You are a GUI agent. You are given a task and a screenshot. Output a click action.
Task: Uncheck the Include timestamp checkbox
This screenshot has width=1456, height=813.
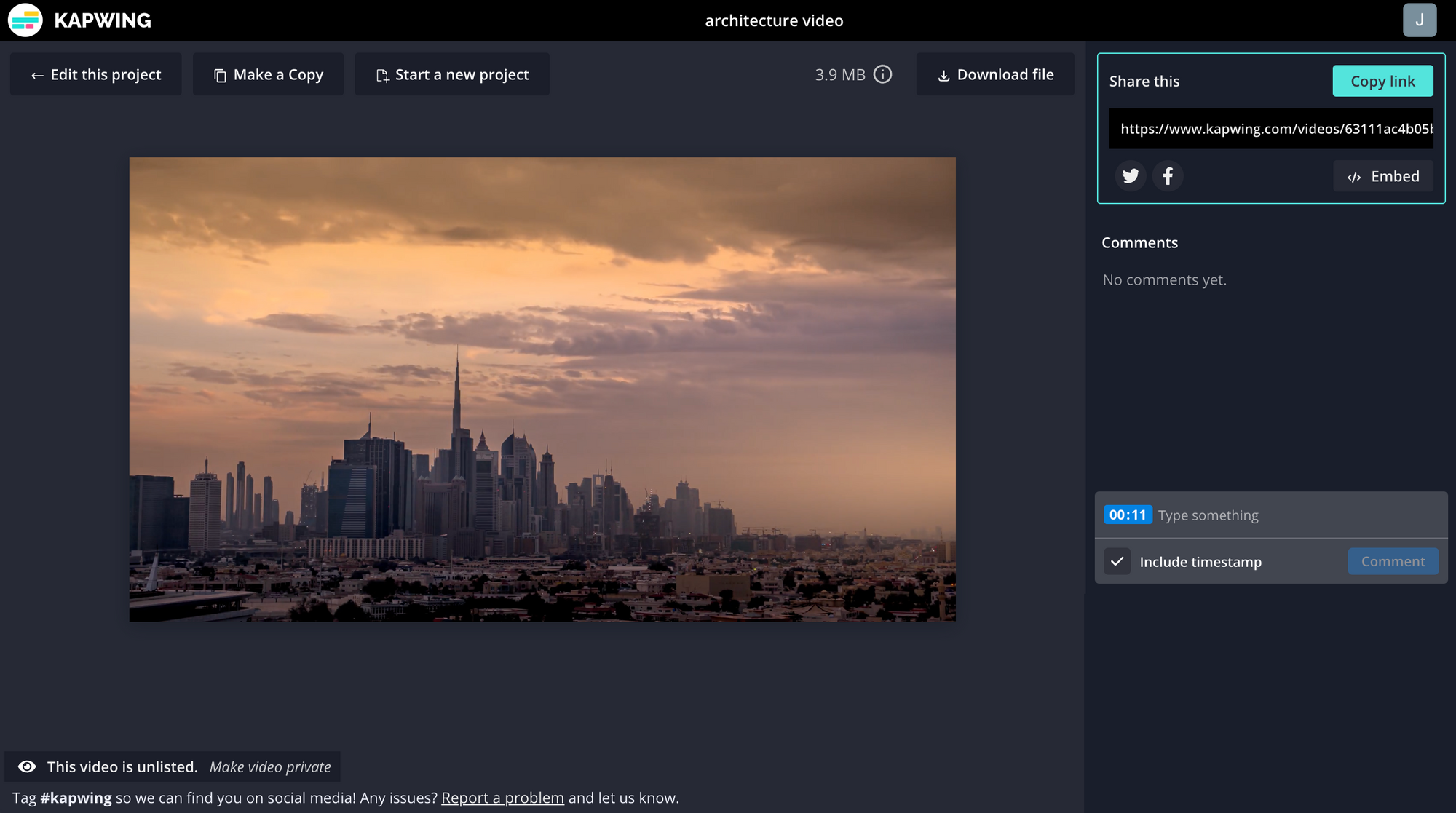pyautogui.click(x=1117, y=561)
